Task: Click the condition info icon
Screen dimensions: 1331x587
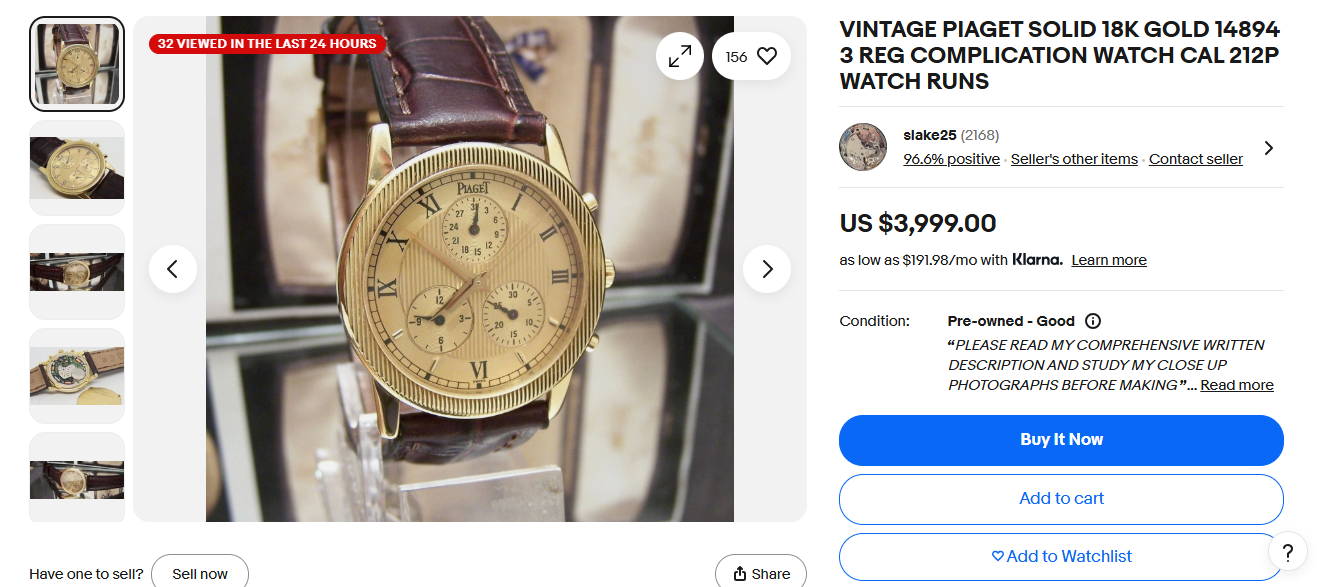Action: [x=1093, y=321]
